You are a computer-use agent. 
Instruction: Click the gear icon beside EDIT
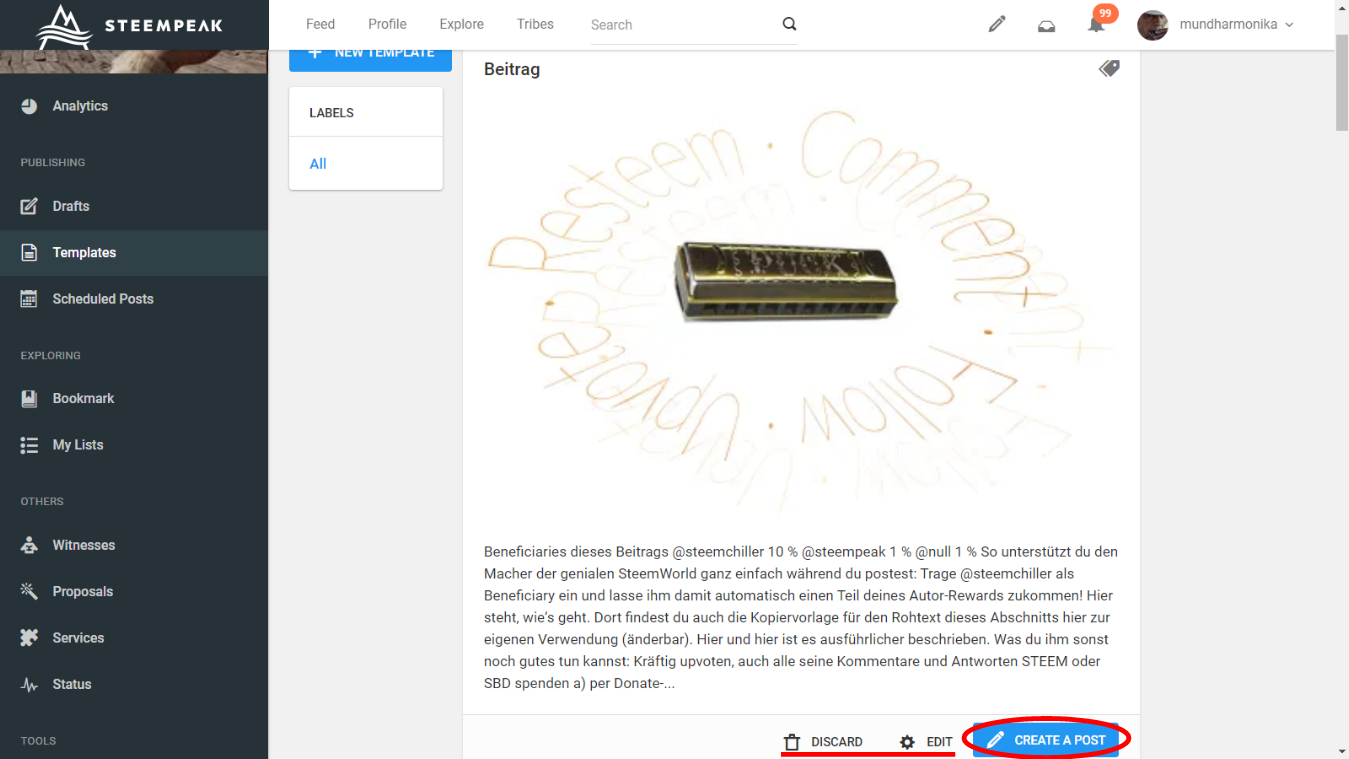pyautogui.click(x=907, y=742)
